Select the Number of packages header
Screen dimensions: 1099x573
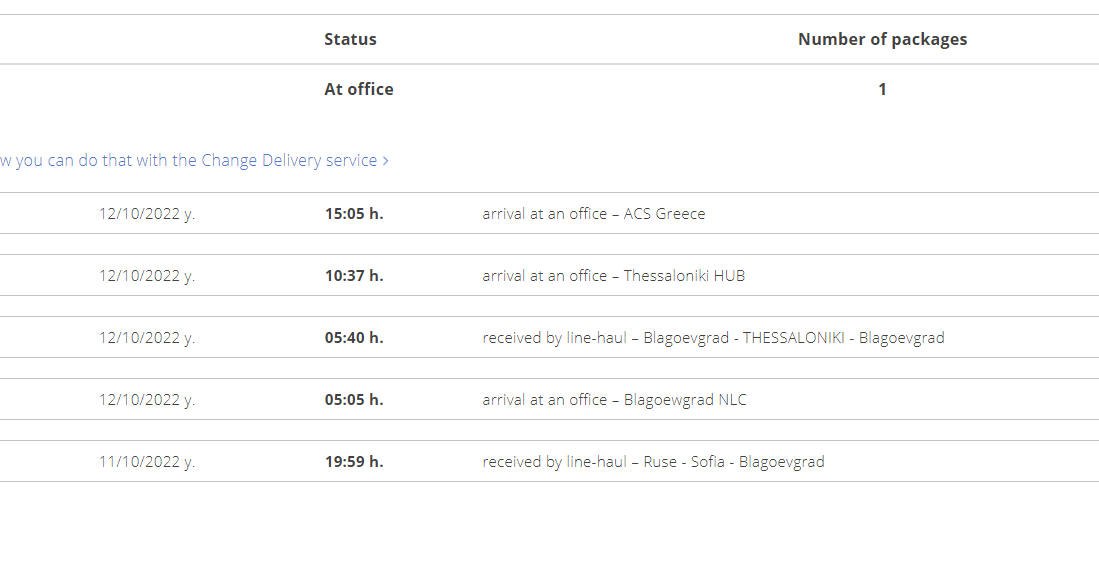(x=882, y=39)
